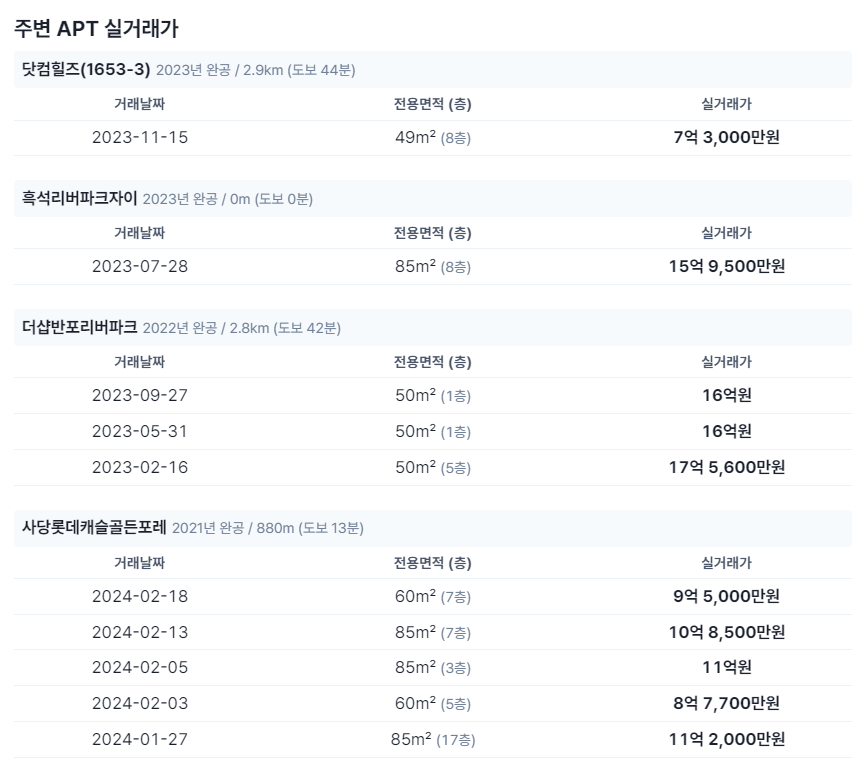Click the 17억 5,600만원 price
The height and width of the screenshot is (763, 859).
click(x=726, y=467)
